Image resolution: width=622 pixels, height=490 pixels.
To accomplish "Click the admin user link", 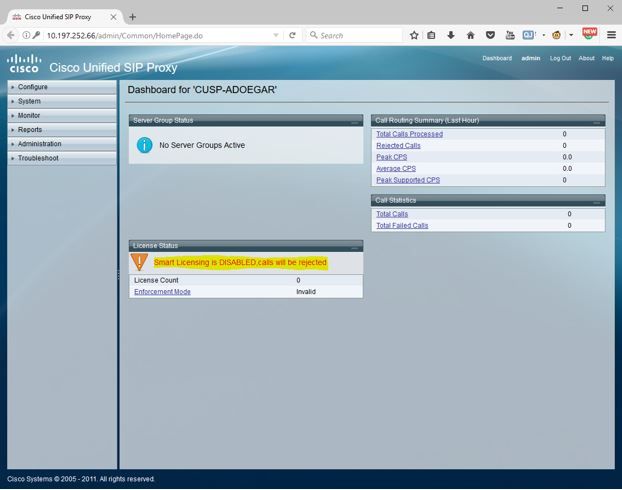I will 531,58.
